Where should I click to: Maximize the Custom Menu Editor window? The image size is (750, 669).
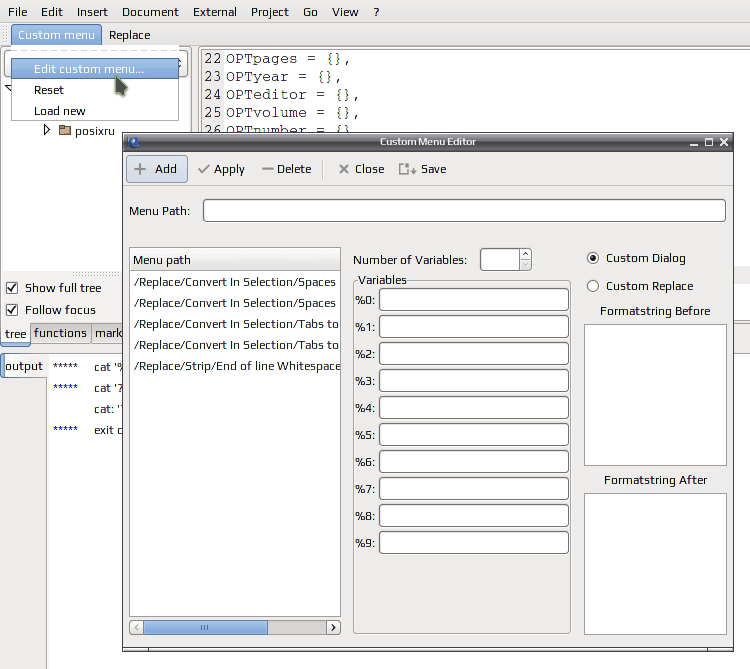[709, 142]
